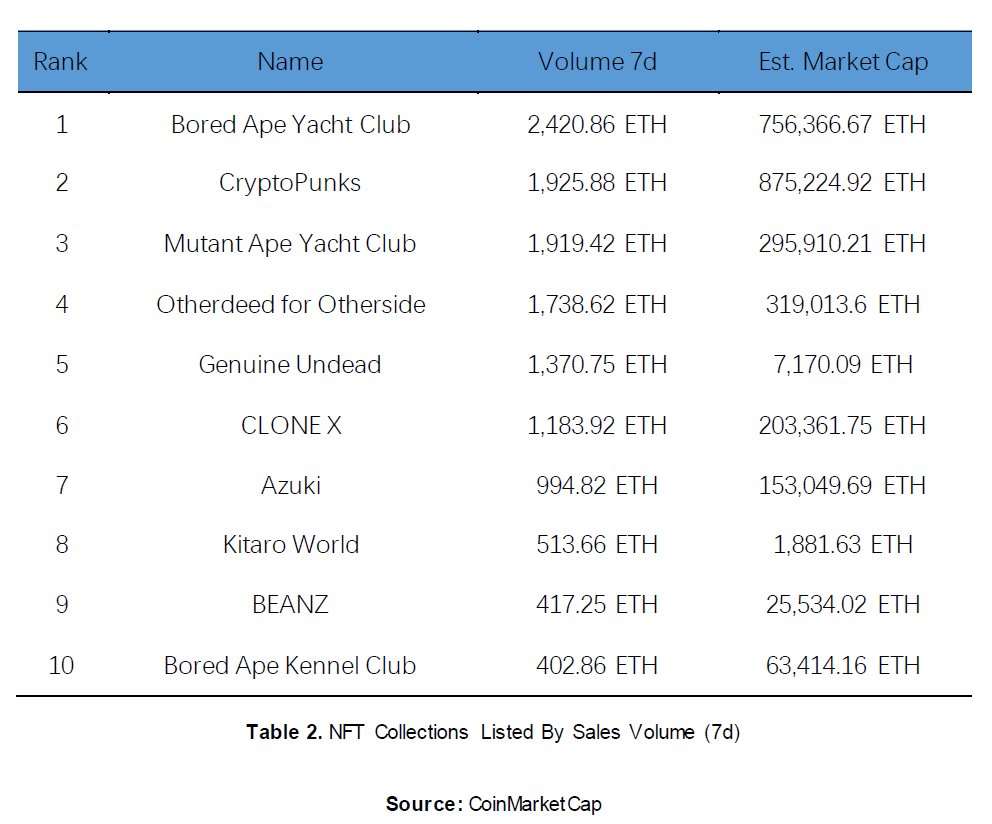Image resolution: width=992 pixels, height=824 pixels.
Task: Click market cap 875,224.92 ETH
Action: pyautogui.click(x=842, y=183)
